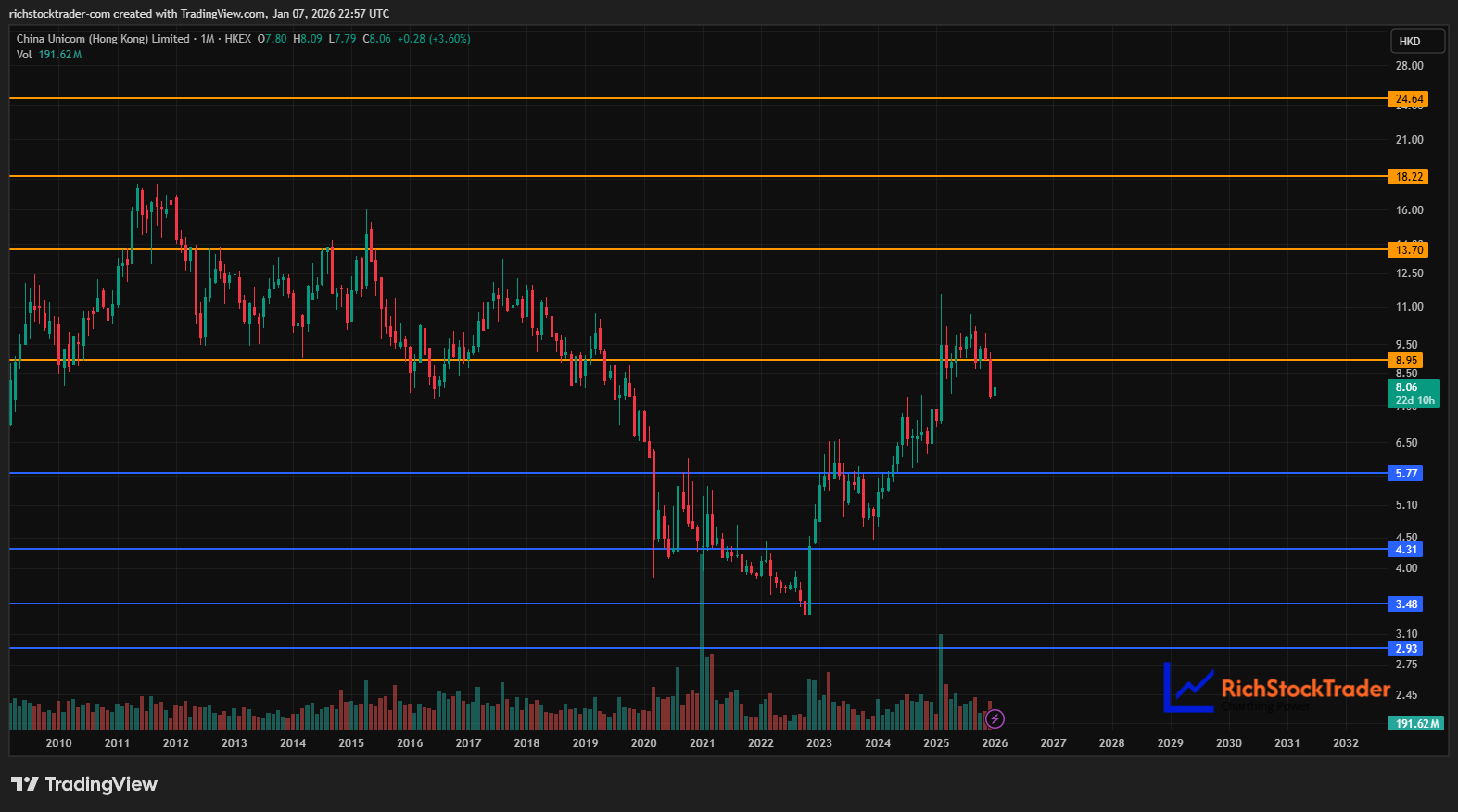
Task: Select the 18.22 resistance level label
Action: pyautogui.click(x=1409, y=176)
